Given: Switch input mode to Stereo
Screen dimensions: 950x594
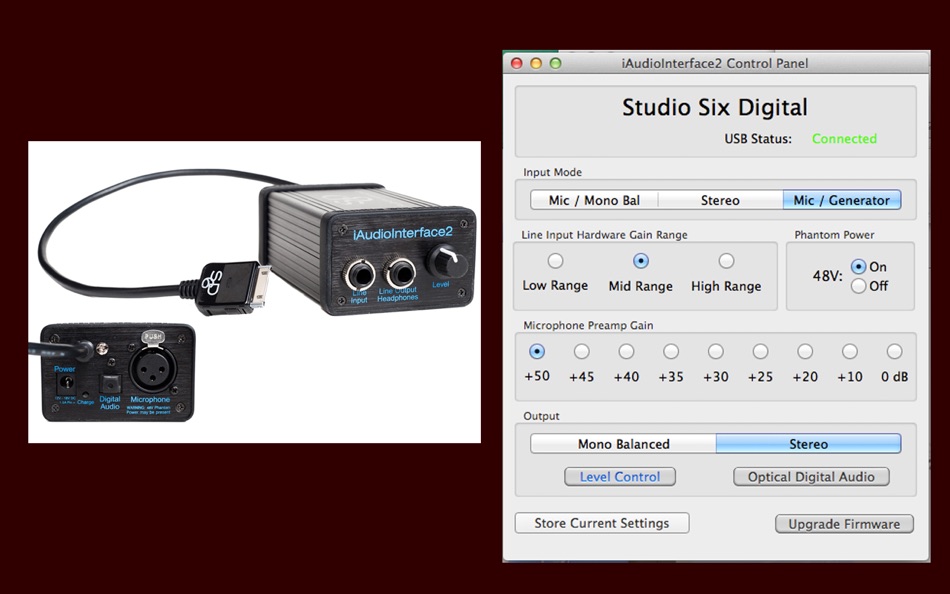Looking at the screenshot, I should point(720,200).
